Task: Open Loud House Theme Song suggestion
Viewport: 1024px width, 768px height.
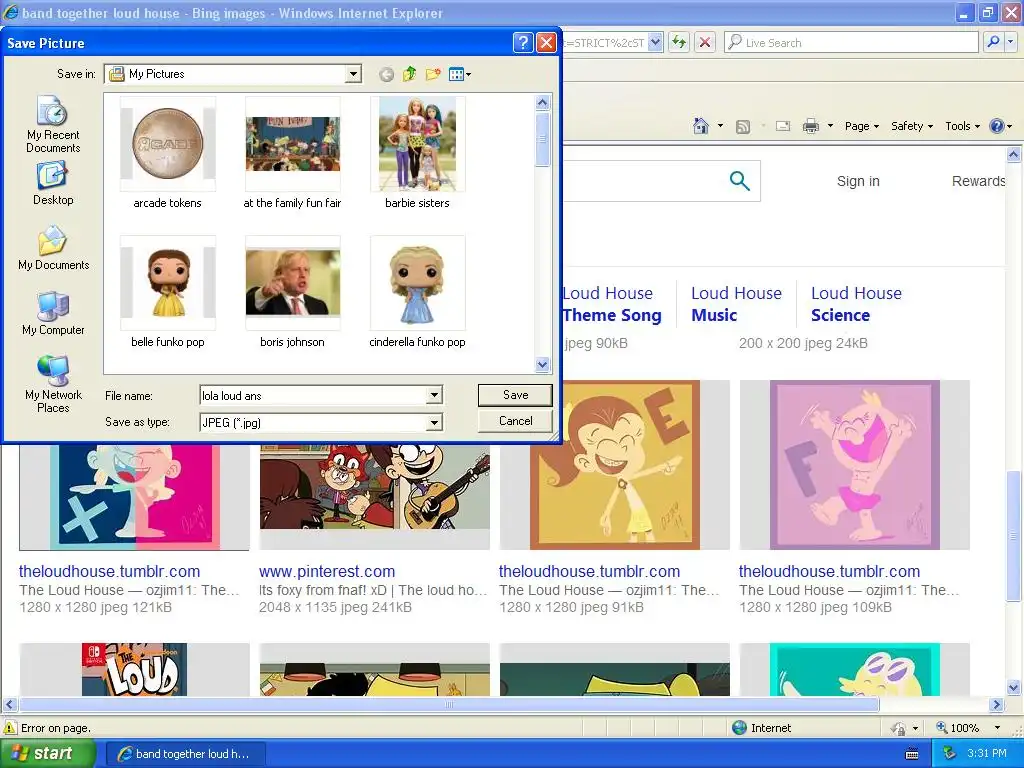Action: click(612, 304)
